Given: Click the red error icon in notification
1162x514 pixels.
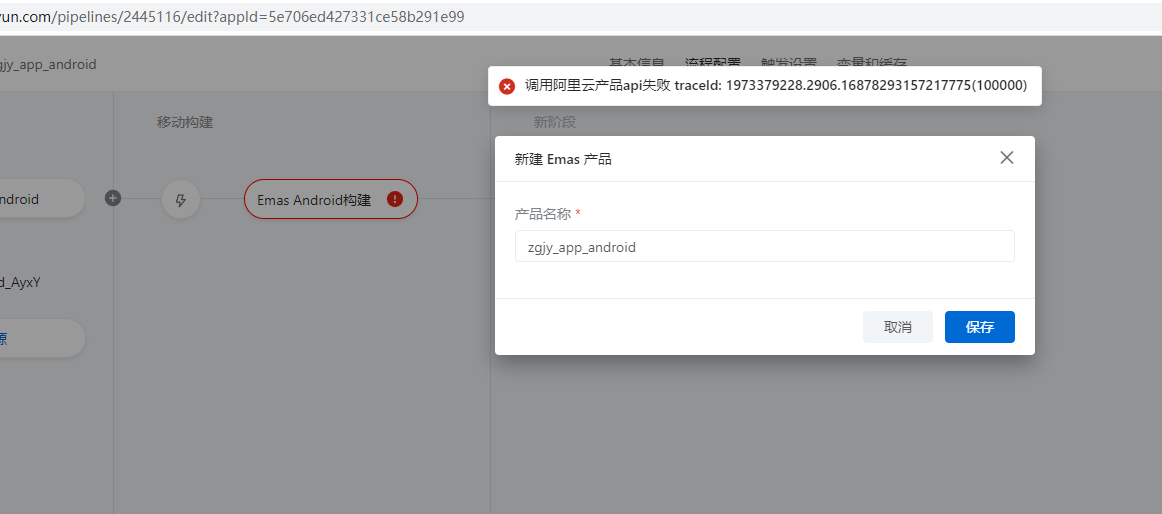Looking at the screenshot, I should point(507,87).
